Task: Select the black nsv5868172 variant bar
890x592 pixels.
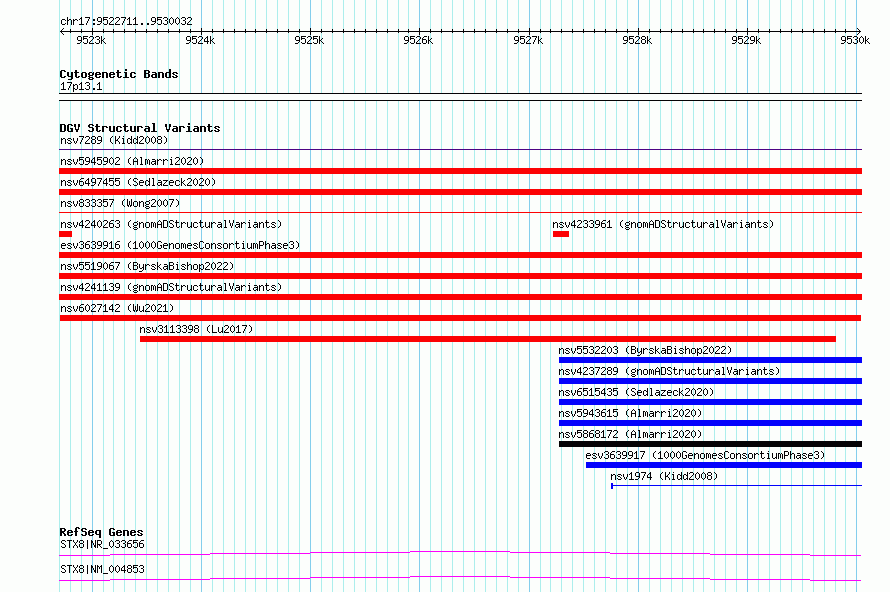Action: (710, 444)
